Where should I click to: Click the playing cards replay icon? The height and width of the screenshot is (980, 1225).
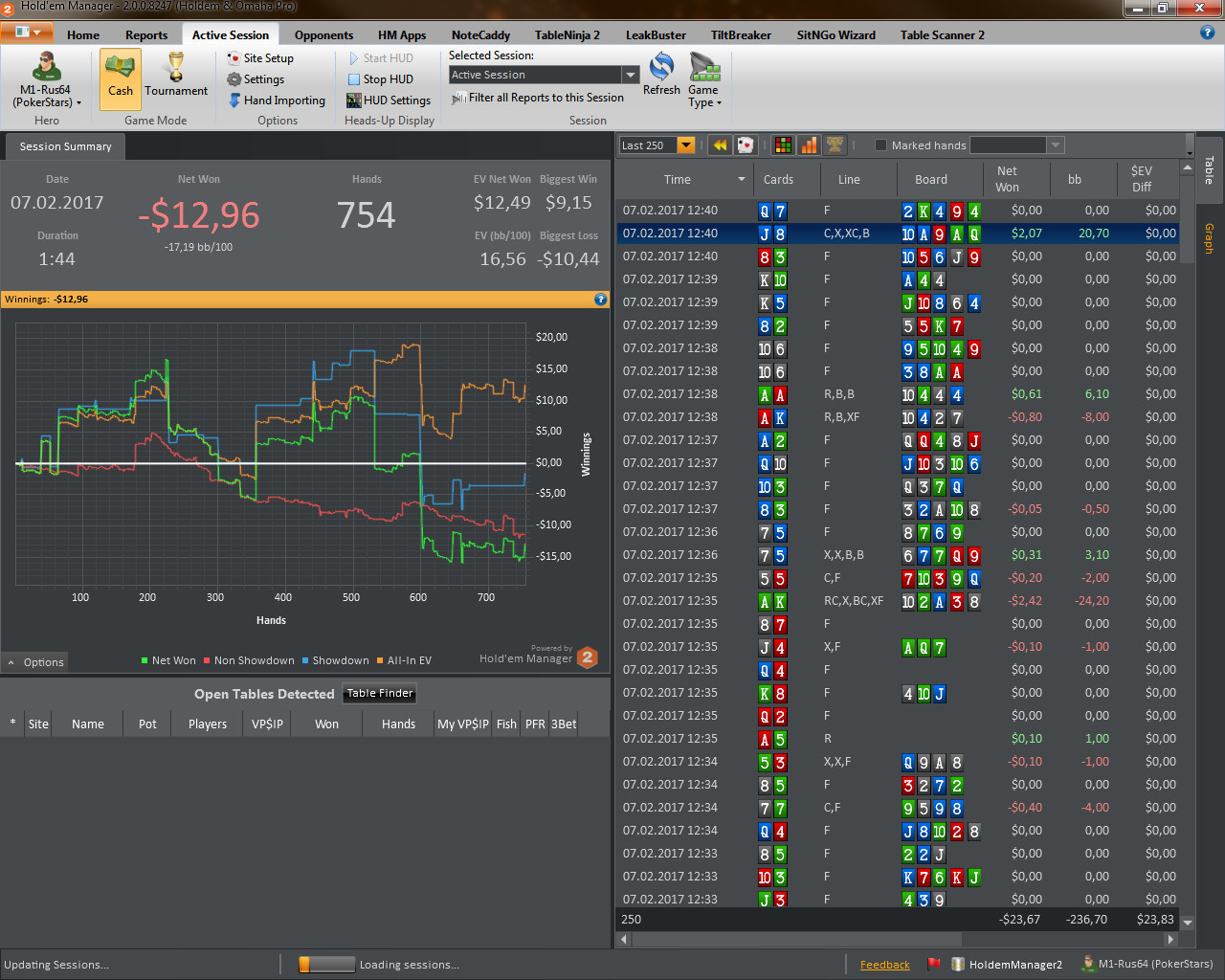pyautogui.click(x=746, y=145)
